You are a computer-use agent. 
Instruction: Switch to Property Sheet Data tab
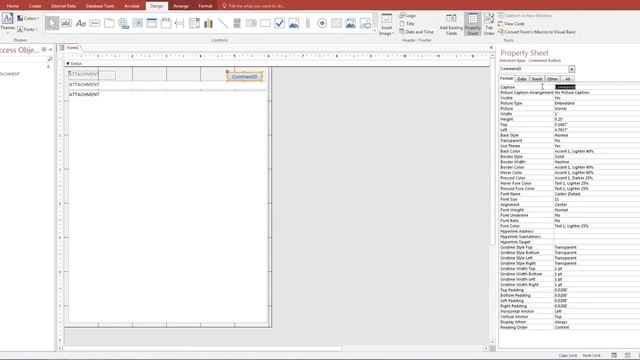click(522, 79)
